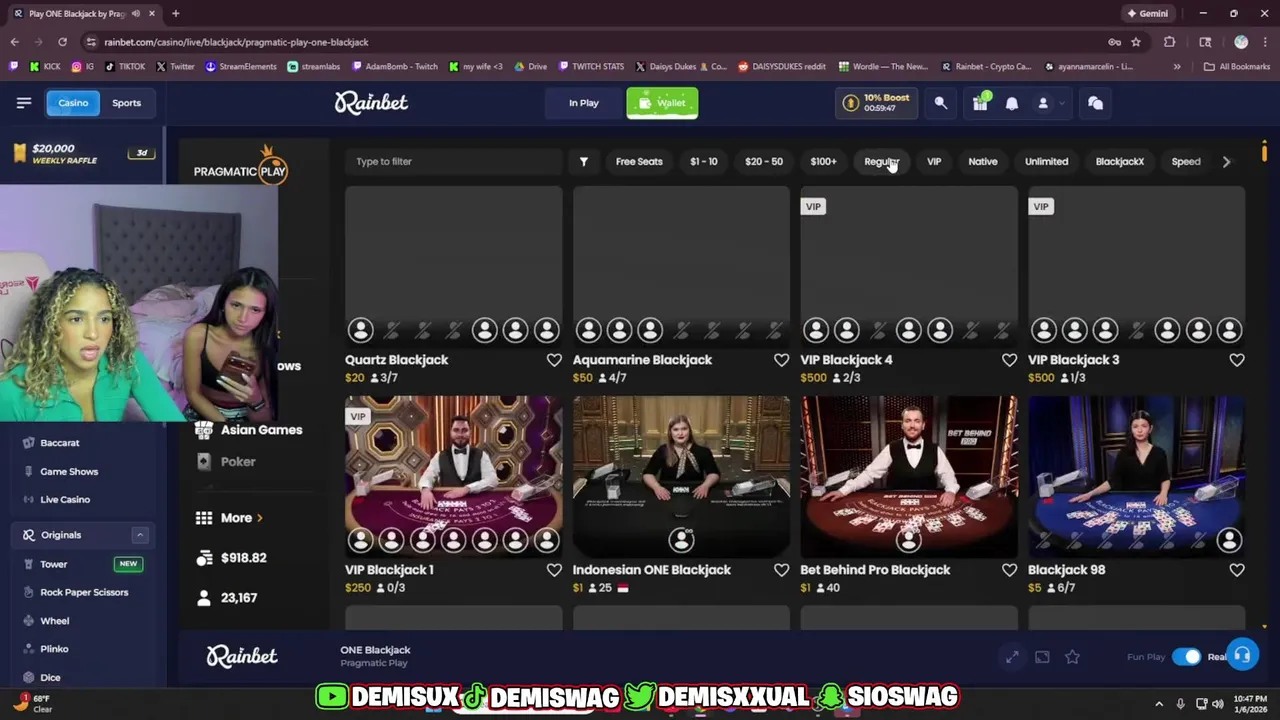The width and height of the screenshot is (1280, 720).
Task: Open Blackjack 98 table thumbnail
Action: [x=1137, y=476]
